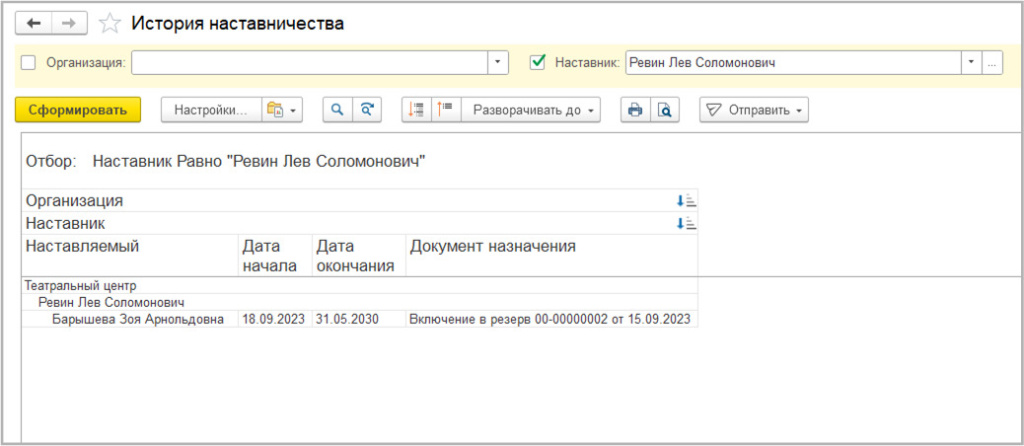
Task: Uncheck the Наставник filter checkbox
Action: click(x=538, y=62)
